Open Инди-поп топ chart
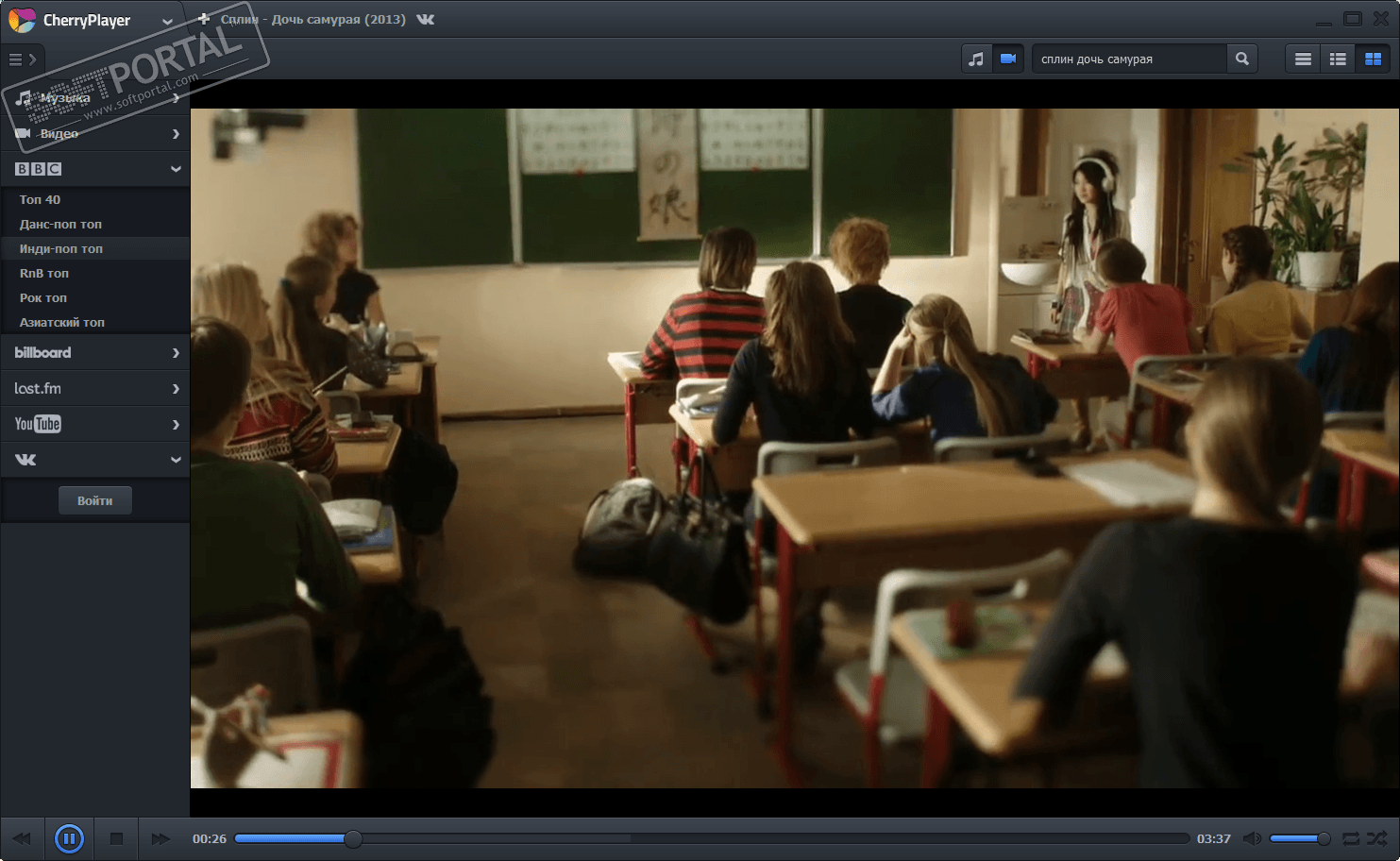 [x=94, y=248]
